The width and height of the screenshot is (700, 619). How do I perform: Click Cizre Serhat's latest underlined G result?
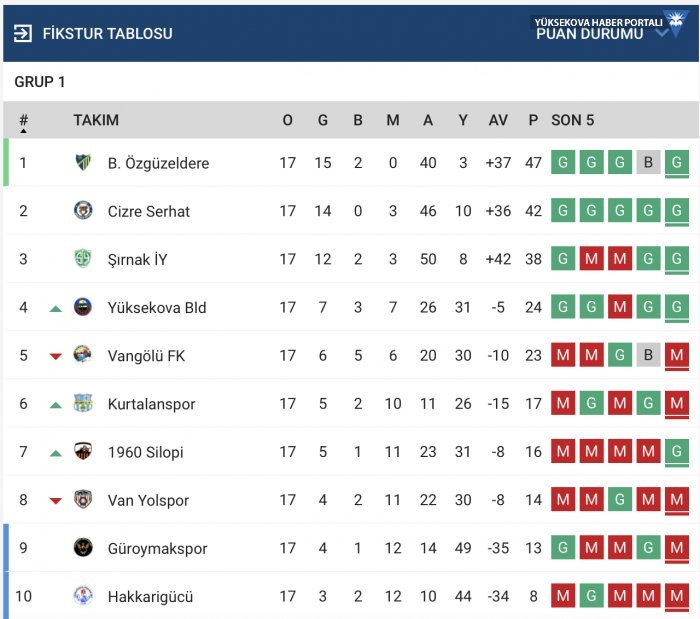pyautogui.click(x=677, y=211)
